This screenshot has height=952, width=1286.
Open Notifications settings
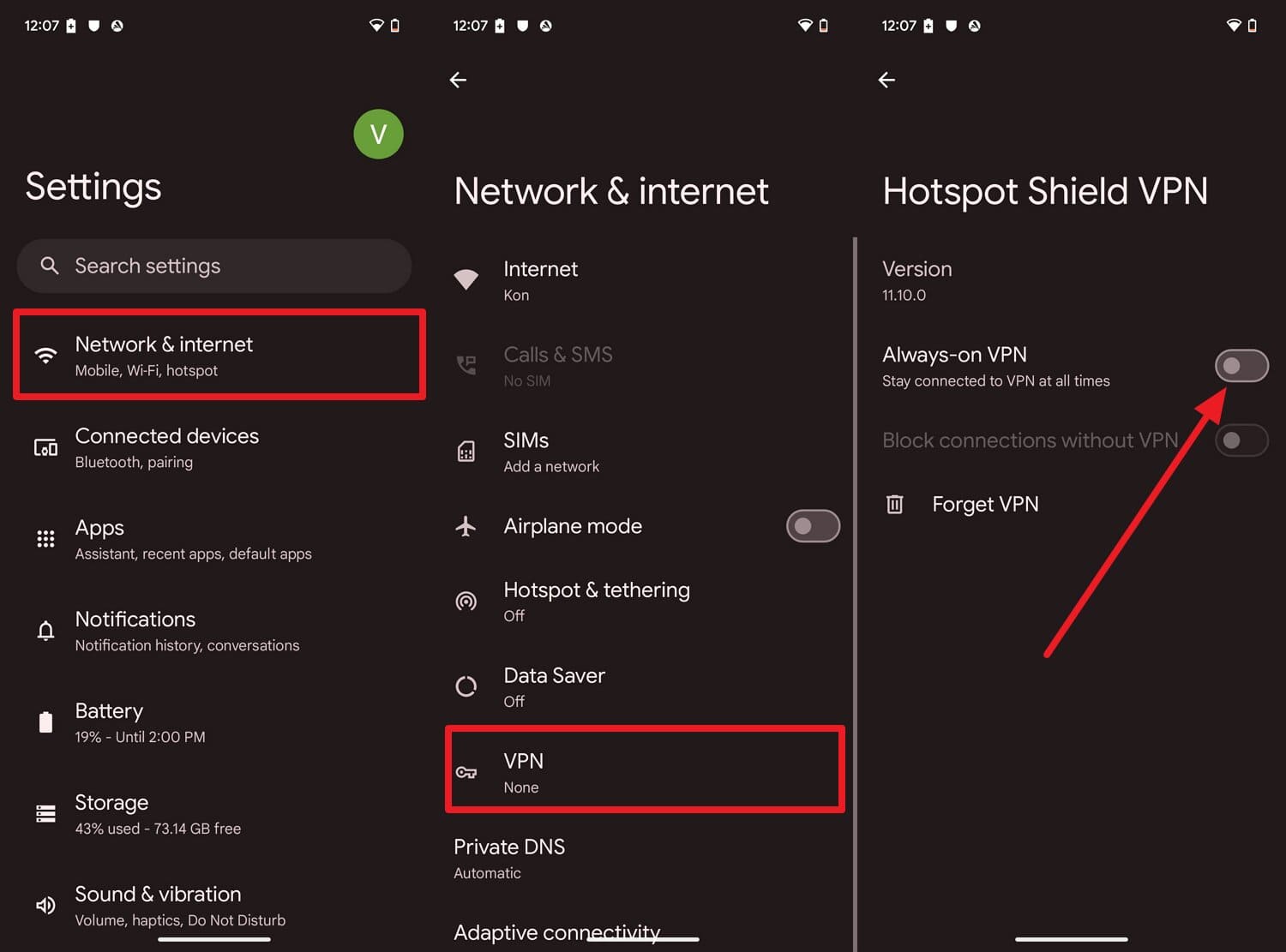[x=214, y=631]
